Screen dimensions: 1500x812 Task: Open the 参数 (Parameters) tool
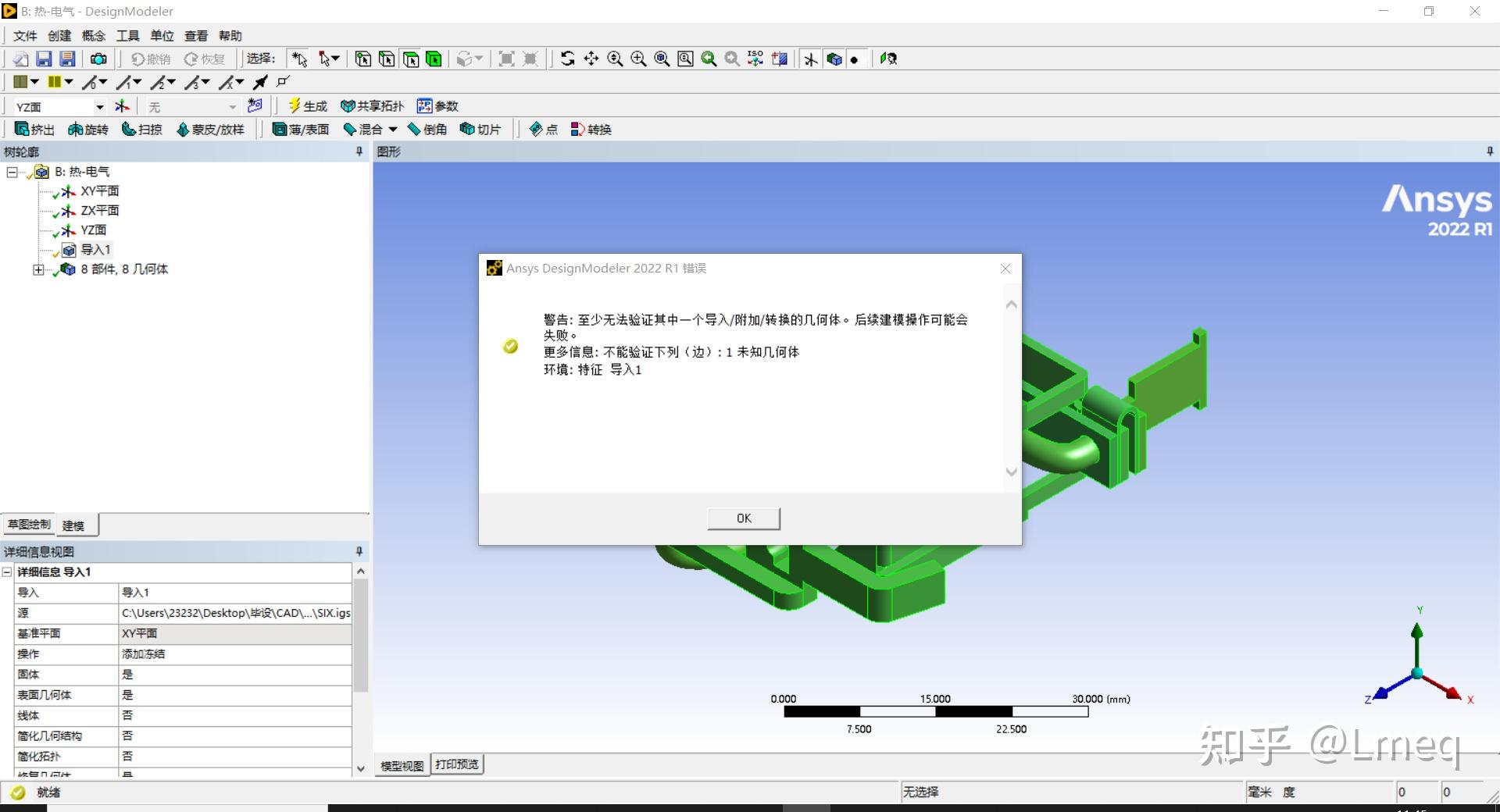point(437,106)
